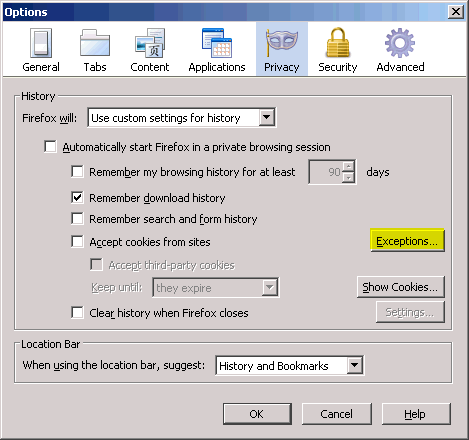Expand the location bar suggest dropdown

290,366
